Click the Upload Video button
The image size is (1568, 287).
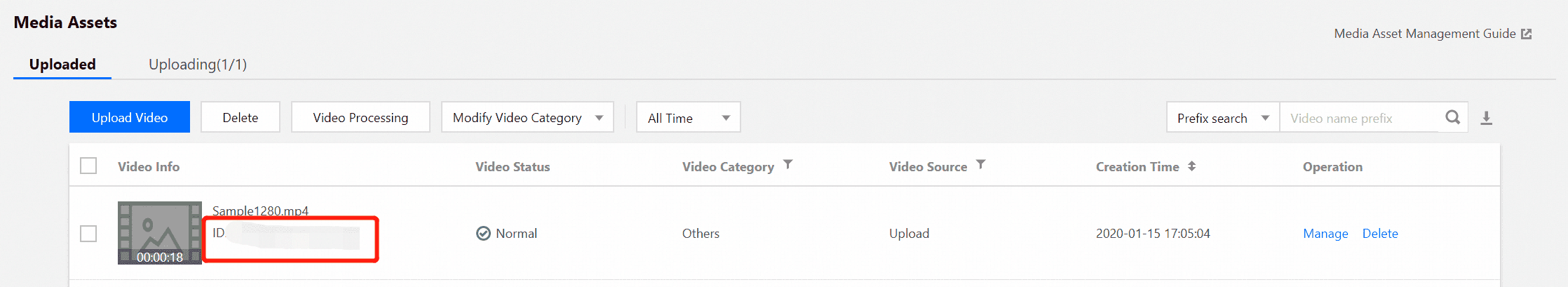click(x=130, y=117)
